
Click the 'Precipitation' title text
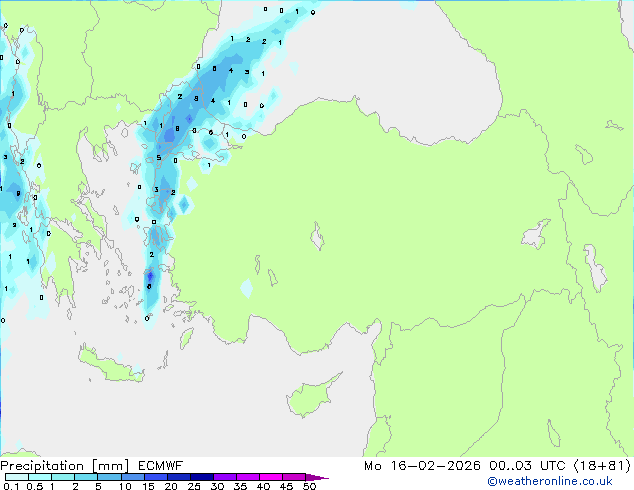click(42, 466)
